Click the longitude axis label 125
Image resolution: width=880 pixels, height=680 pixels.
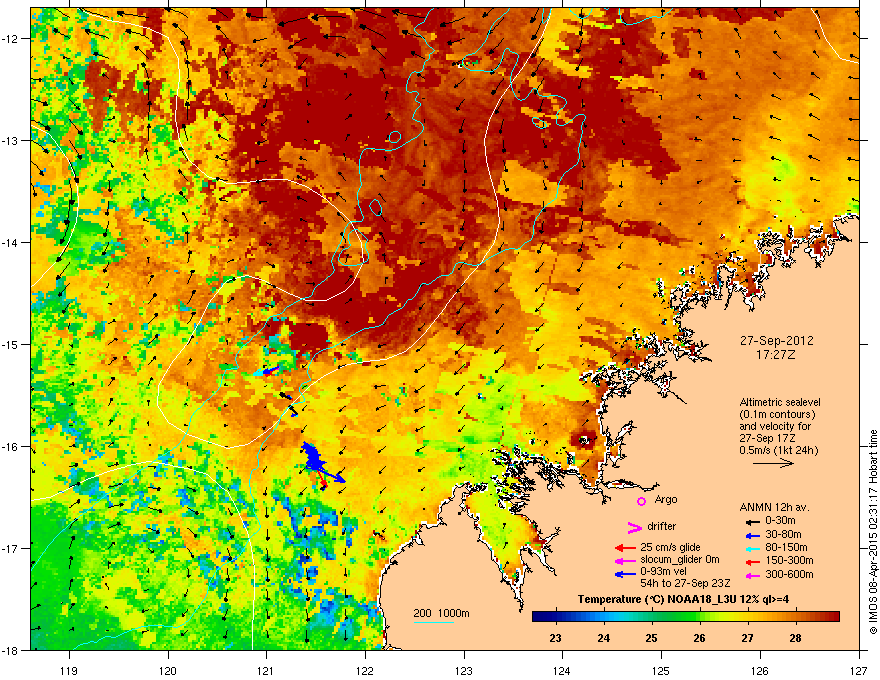coord(661,670)
